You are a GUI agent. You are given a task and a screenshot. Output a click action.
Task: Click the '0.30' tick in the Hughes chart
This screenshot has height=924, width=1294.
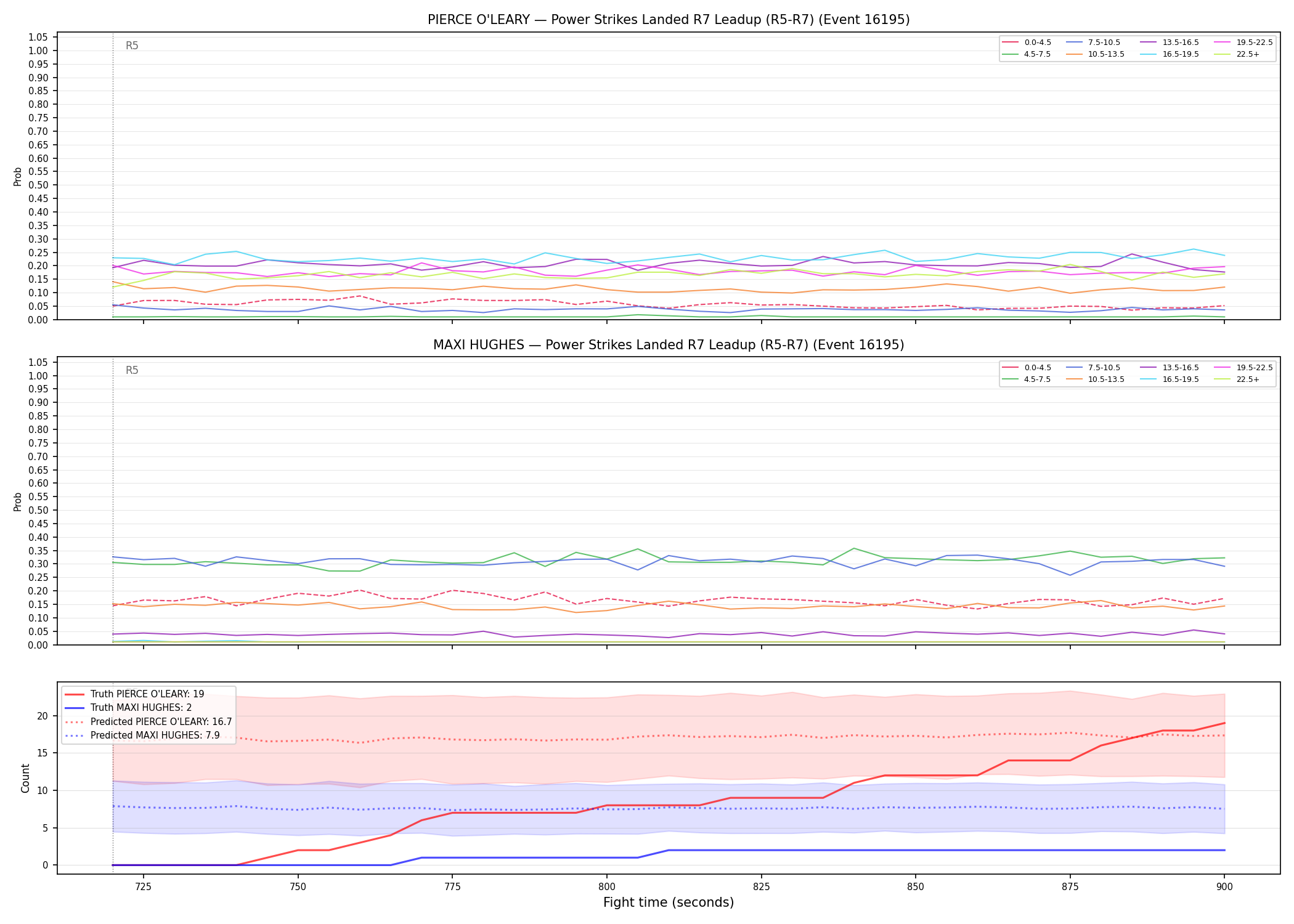click(38, 564)
